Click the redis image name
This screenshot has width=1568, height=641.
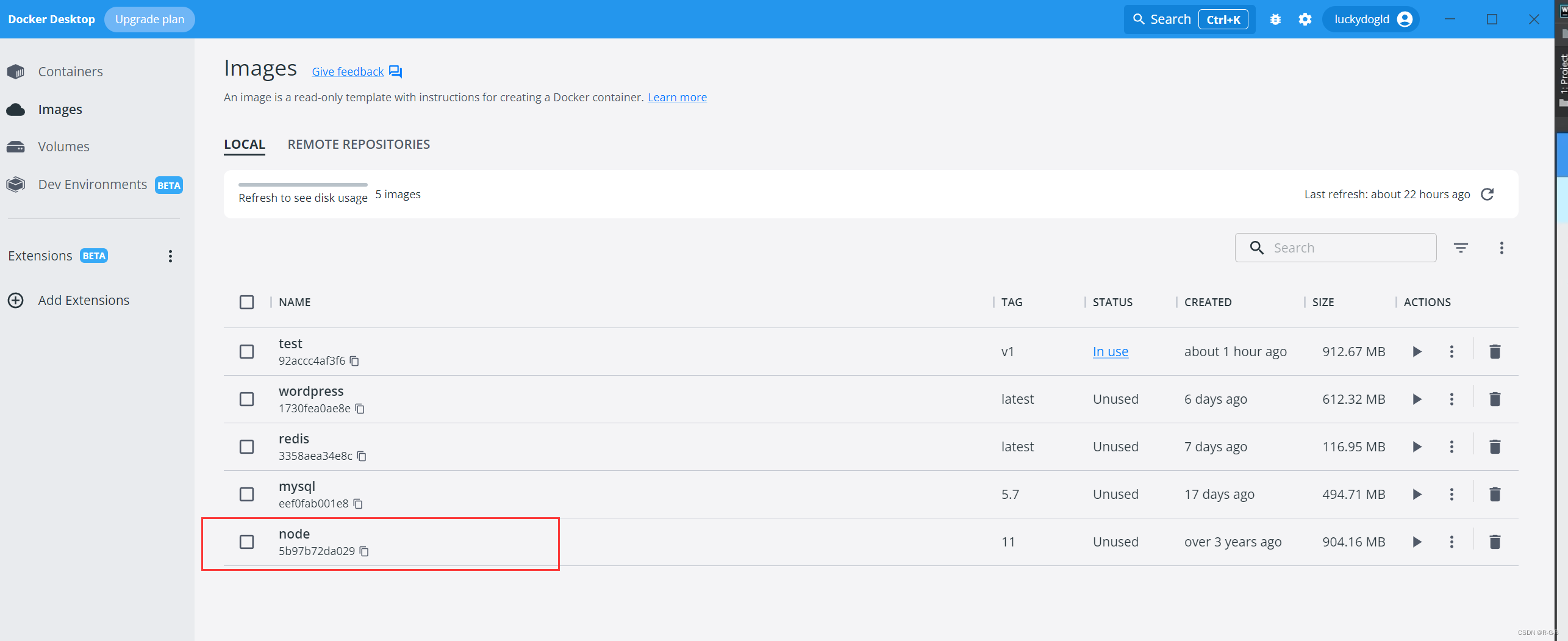click(x=294, y=439)
